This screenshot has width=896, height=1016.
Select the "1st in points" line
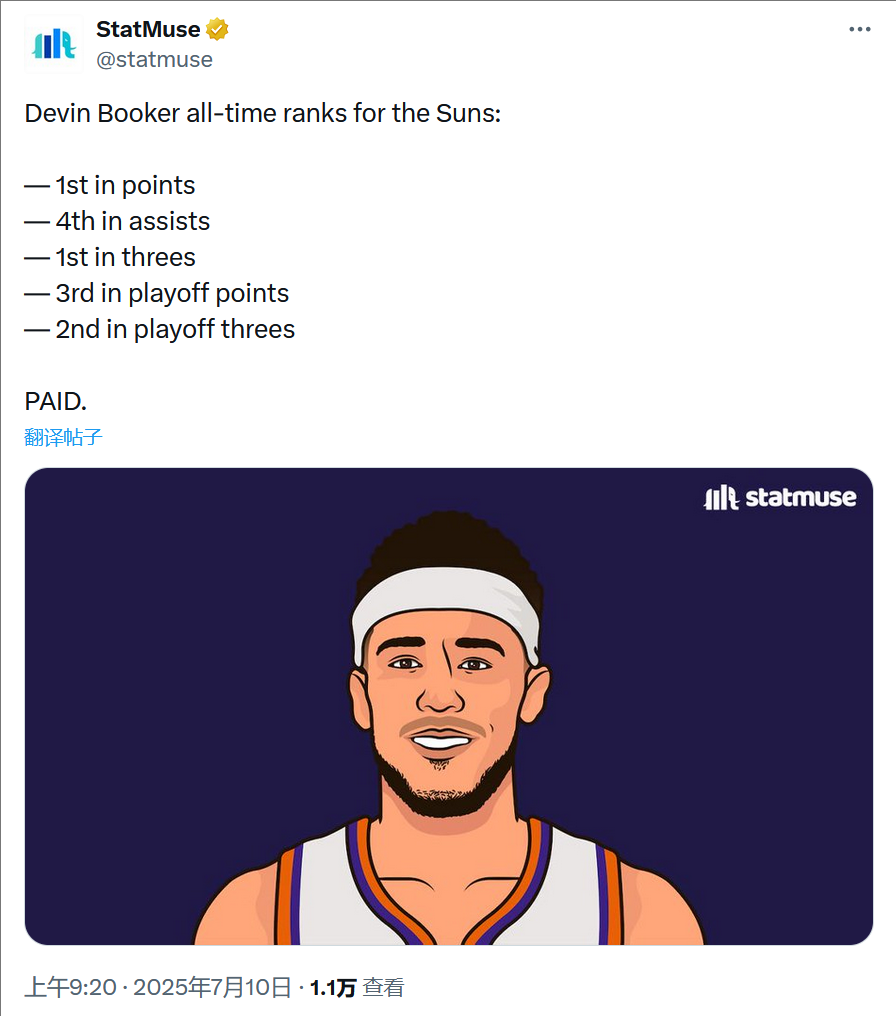tap(109, 185)
